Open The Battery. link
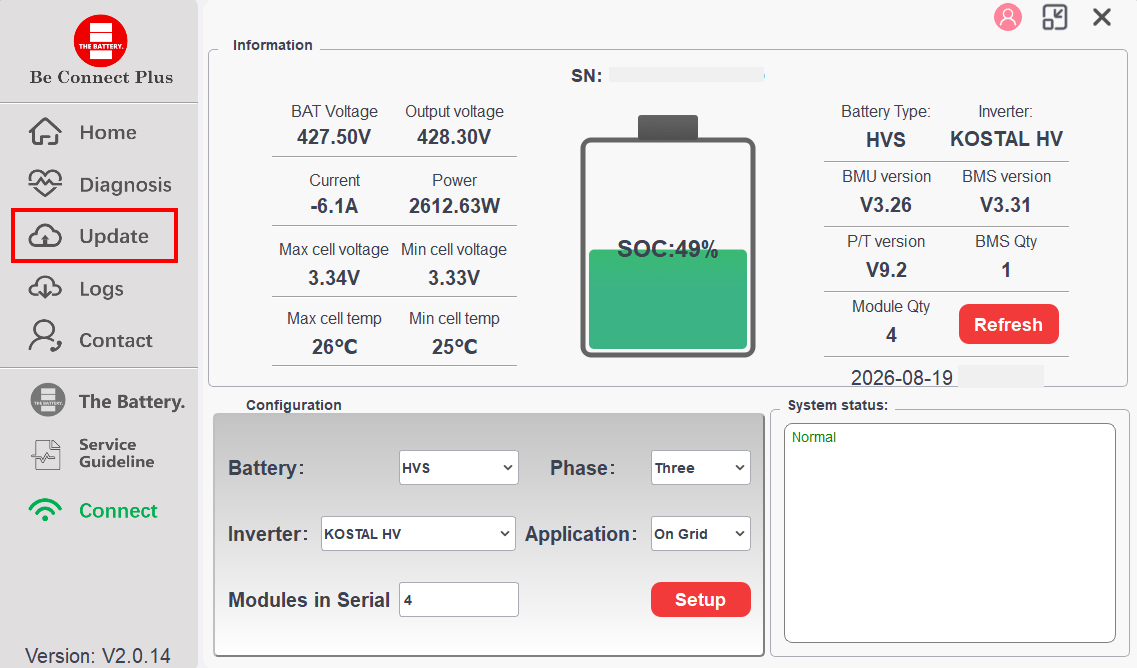This screenshot has width=1137, height=668. [x=132, y=401]
